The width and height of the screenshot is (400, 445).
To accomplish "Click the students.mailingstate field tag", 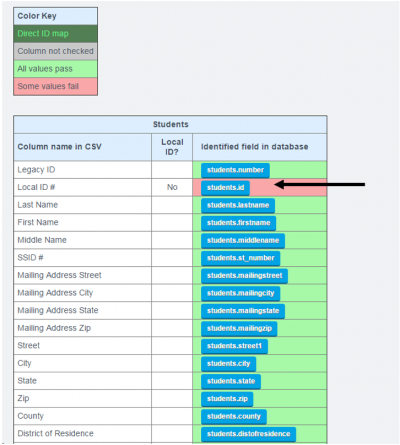I will [243, 311].
